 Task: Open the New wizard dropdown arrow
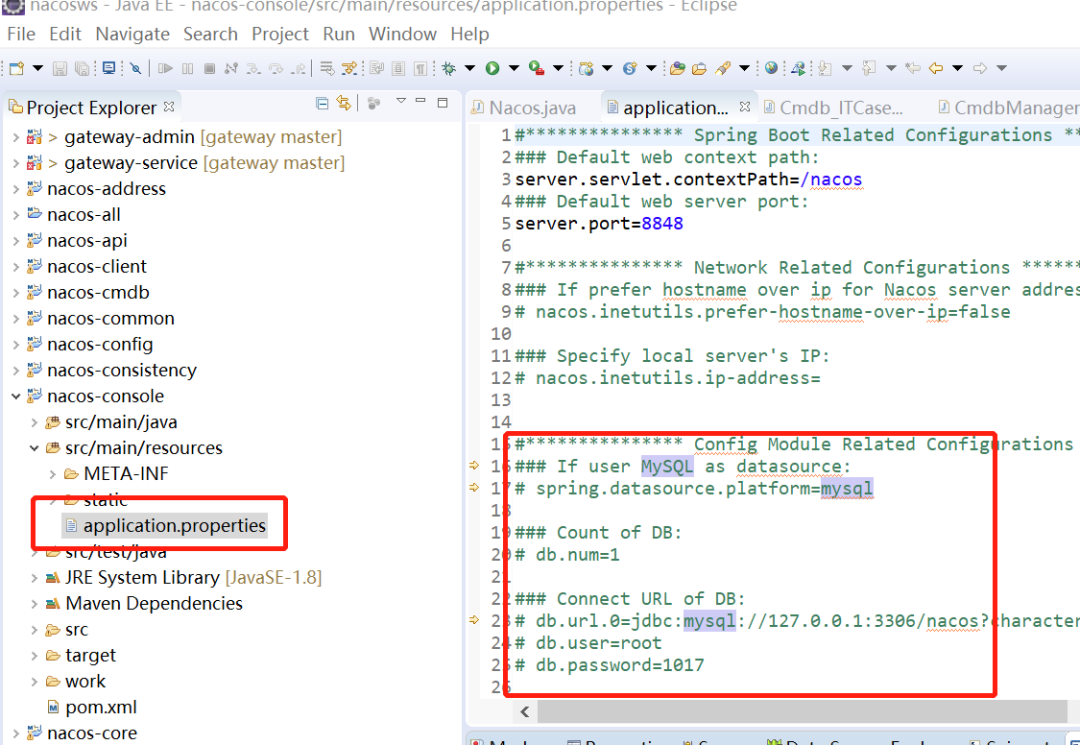tap(38, 68)
